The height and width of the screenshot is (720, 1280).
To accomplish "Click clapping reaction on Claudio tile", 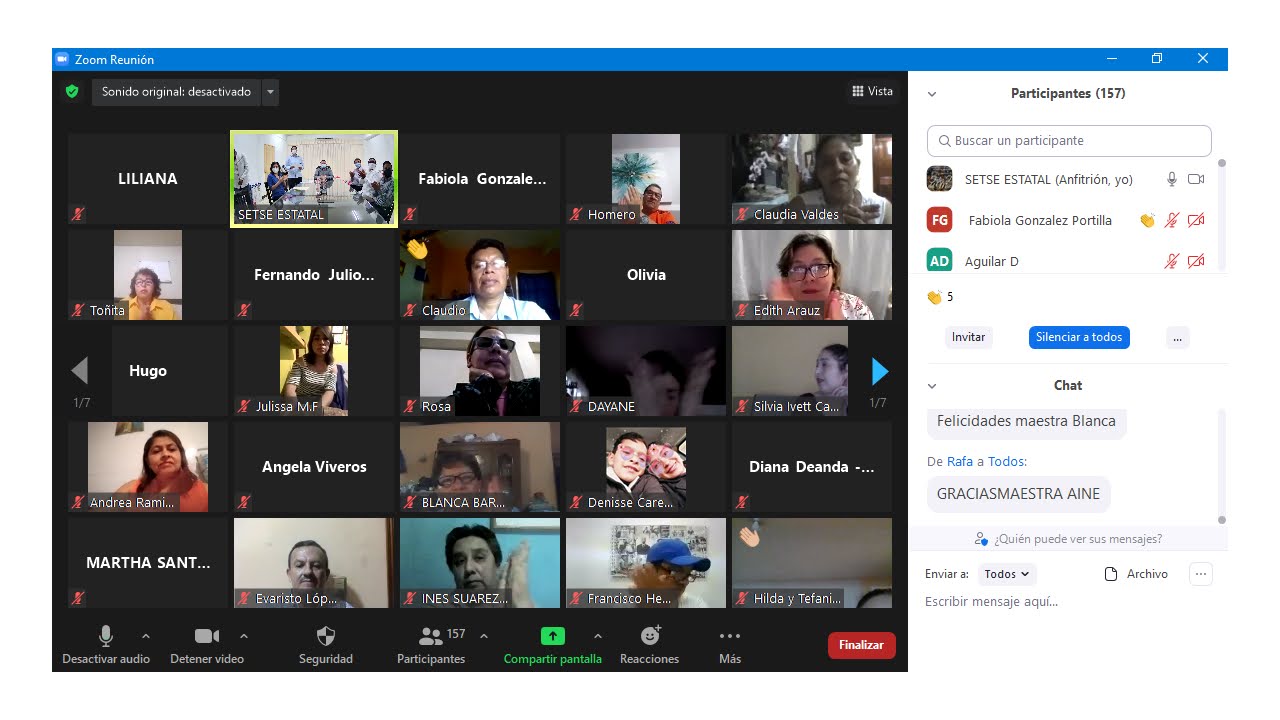I will (417, 247).
